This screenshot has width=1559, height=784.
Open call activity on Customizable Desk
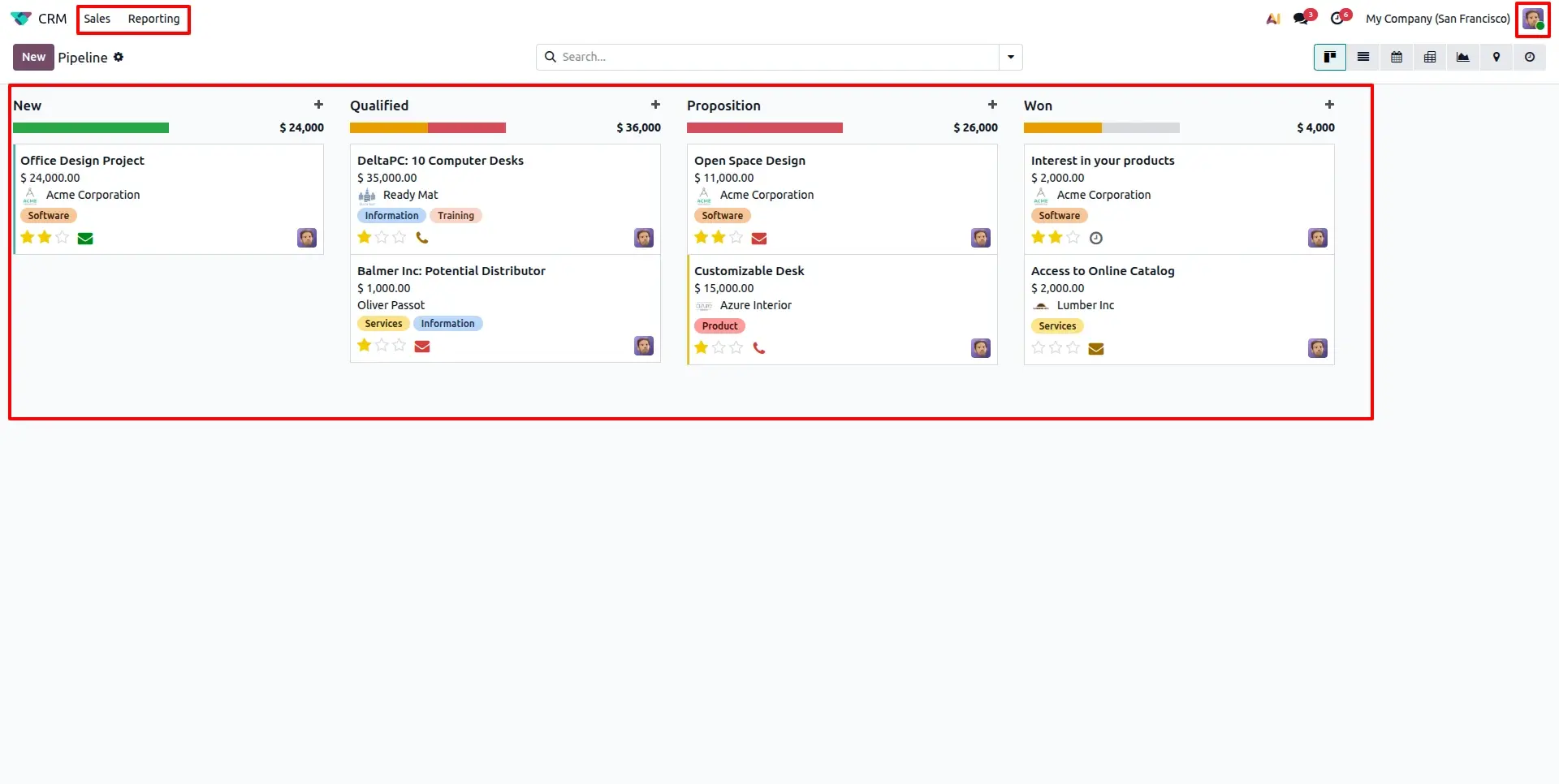point(759,348)
